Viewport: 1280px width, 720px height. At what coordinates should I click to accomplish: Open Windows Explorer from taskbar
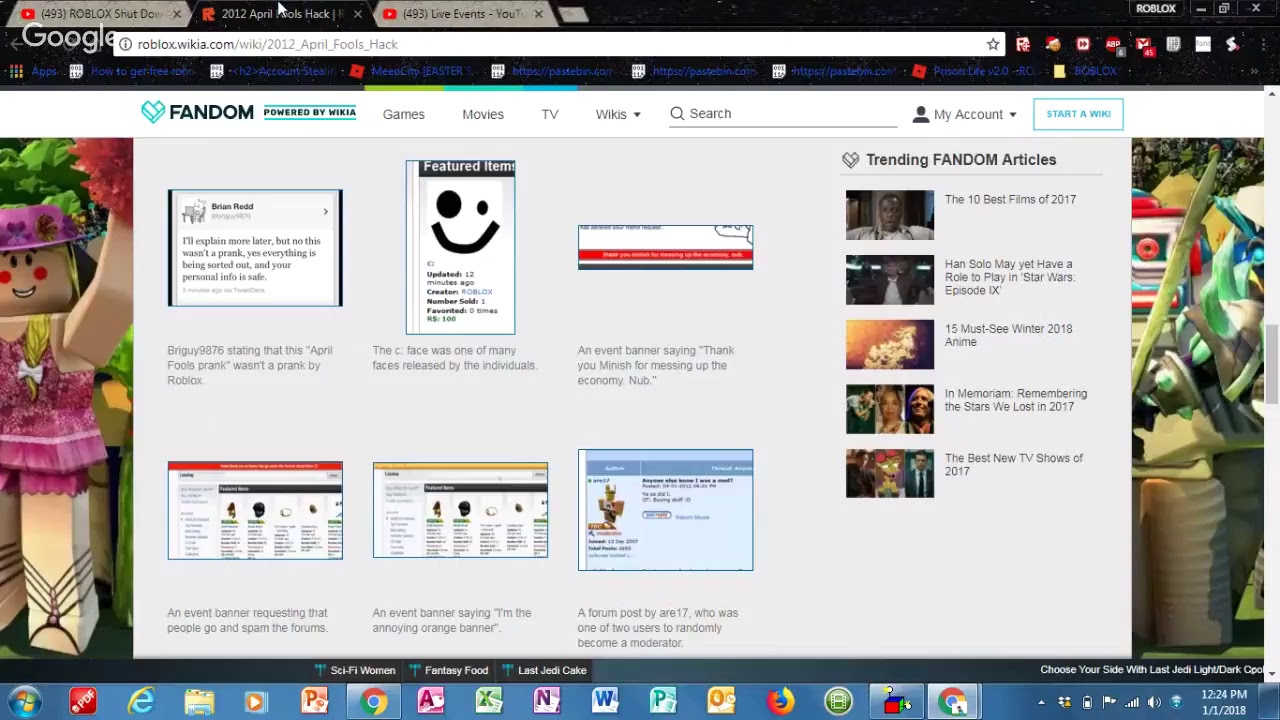click(x=199, y=701)
